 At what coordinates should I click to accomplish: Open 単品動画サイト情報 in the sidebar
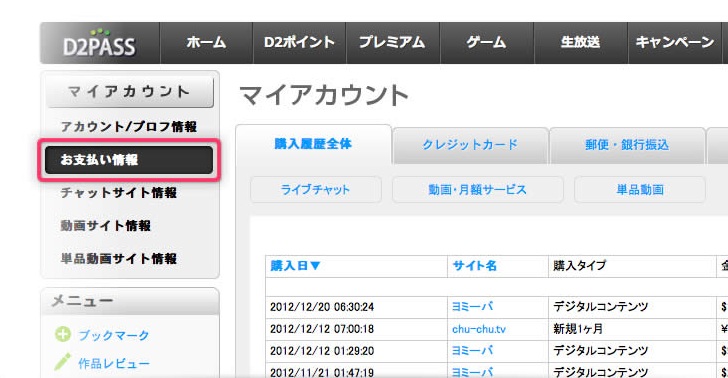(118, 259)
